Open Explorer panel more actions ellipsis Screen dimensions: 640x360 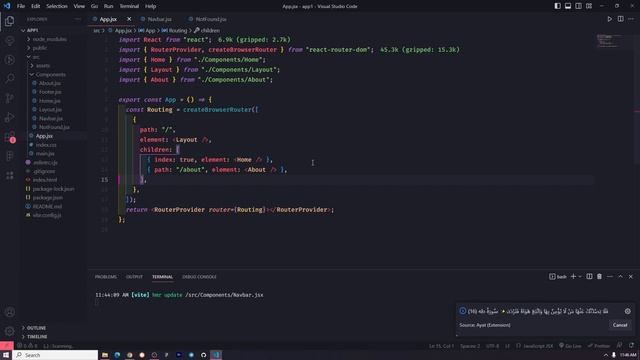click(x=78, y=19)
